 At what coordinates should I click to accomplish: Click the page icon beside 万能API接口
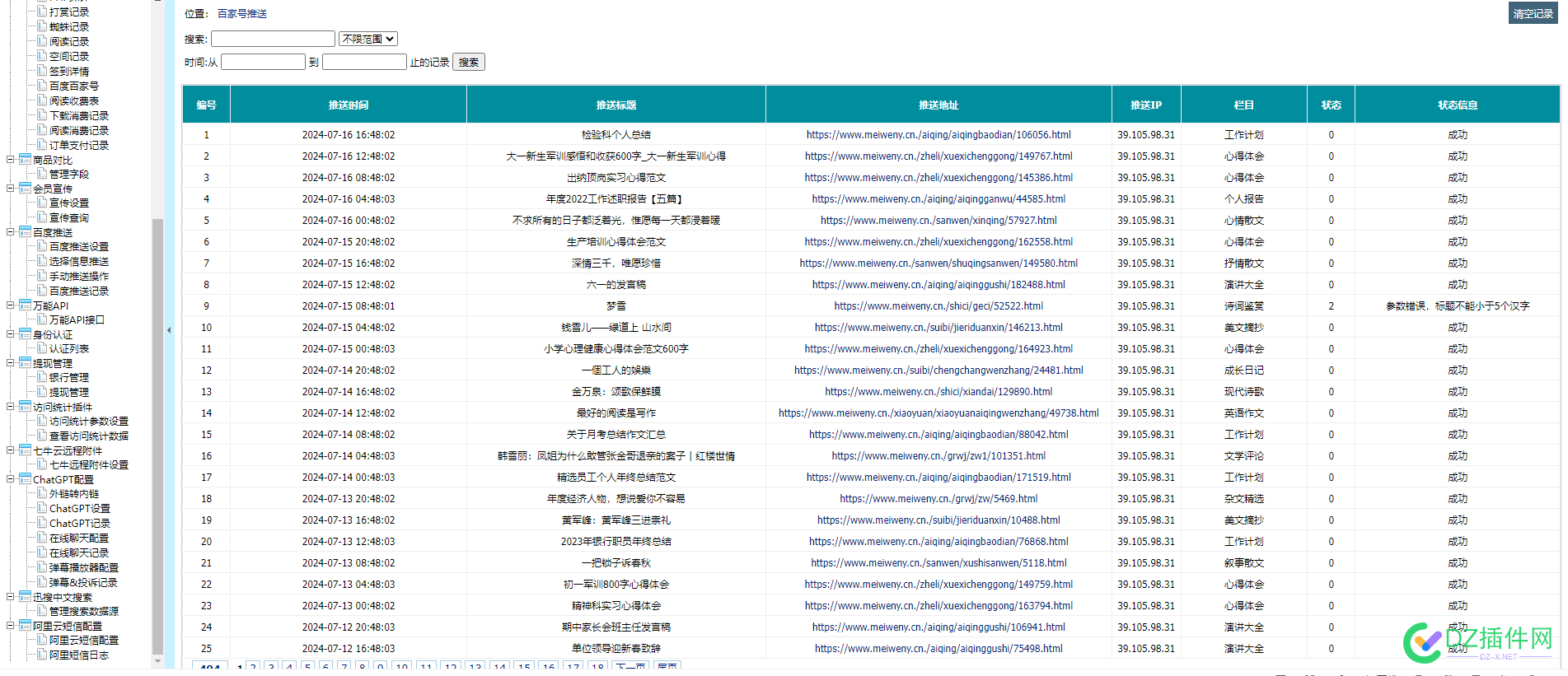42,319
